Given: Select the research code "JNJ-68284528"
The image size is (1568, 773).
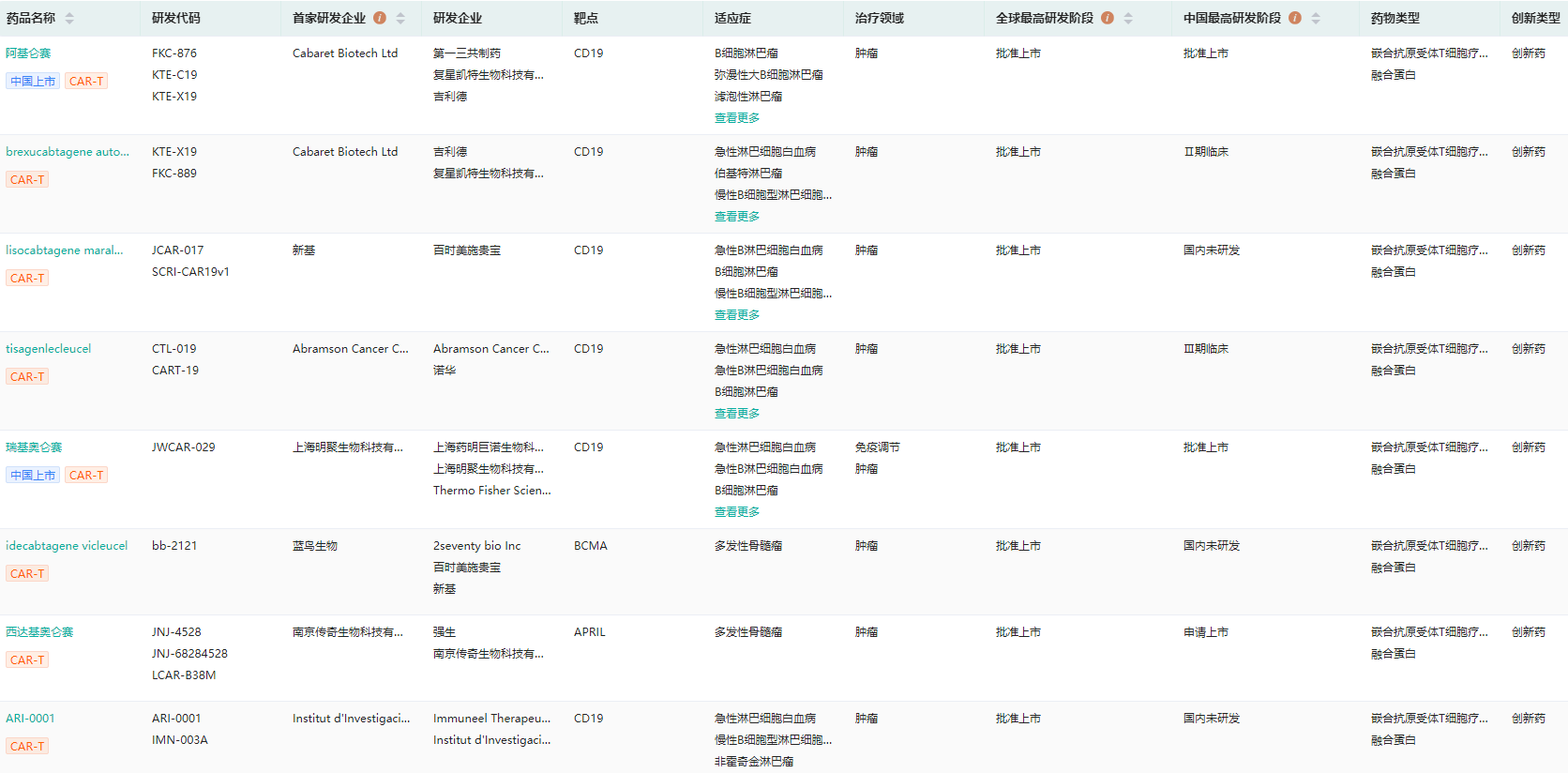Looking at the screenshot, I should [x=189, y=654].
